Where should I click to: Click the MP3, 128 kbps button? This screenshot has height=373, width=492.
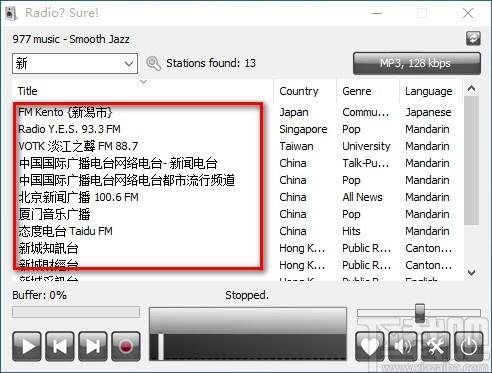417,63
